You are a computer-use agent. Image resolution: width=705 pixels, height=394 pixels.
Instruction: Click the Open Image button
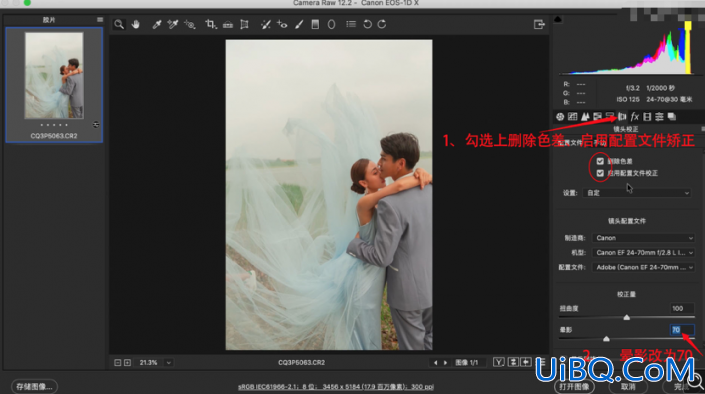574,386
